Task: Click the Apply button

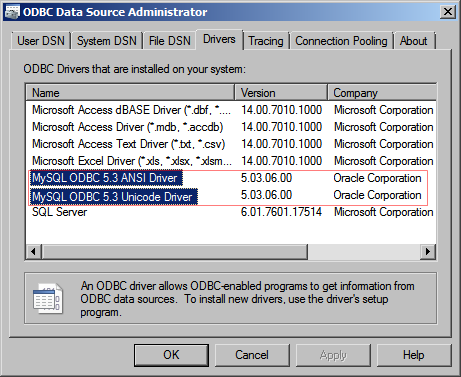Action: pos(333,355)
